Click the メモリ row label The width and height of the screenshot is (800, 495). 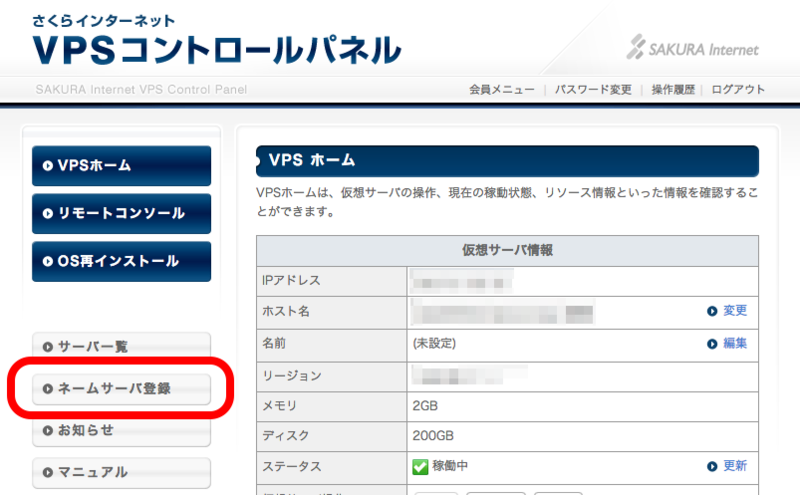279,406
